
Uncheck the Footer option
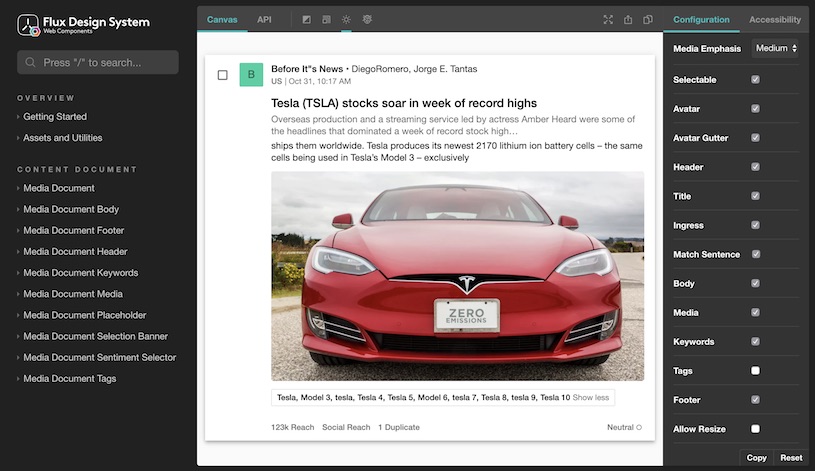pyautogui.click(x=755, y=400)
